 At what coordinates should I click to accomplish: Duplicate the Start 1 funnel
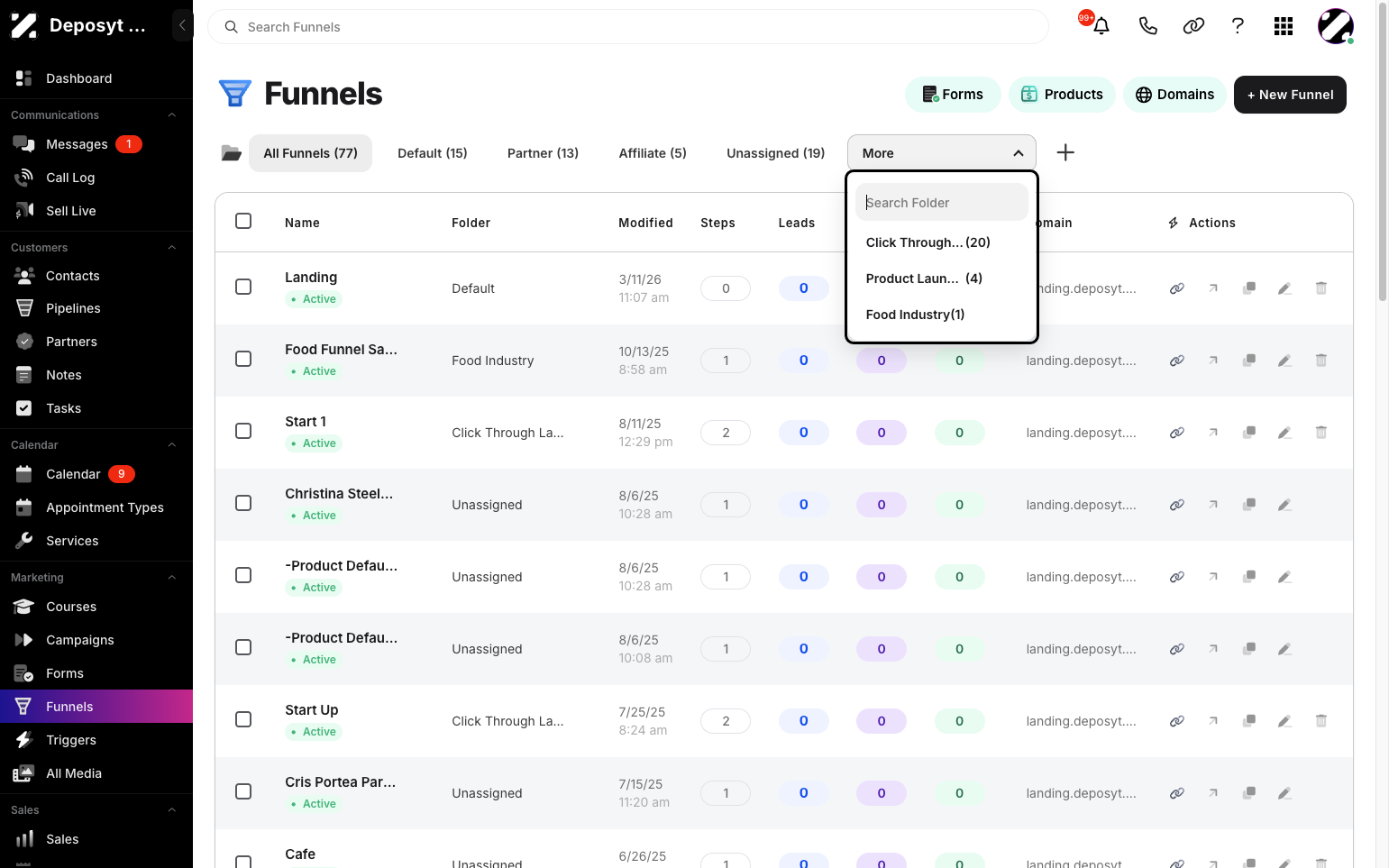[x=1249, y=433]
